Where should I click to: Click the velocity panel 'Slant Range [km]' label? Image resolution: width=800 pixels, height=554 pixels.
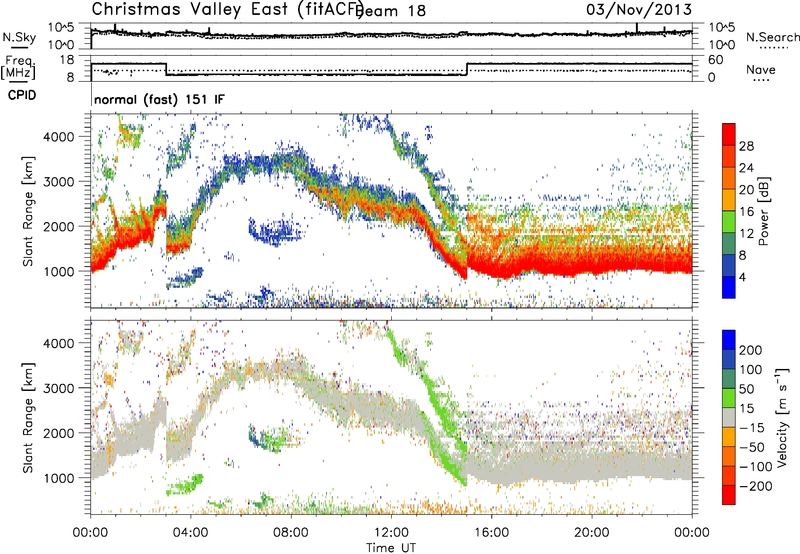(x=28, y=417)
